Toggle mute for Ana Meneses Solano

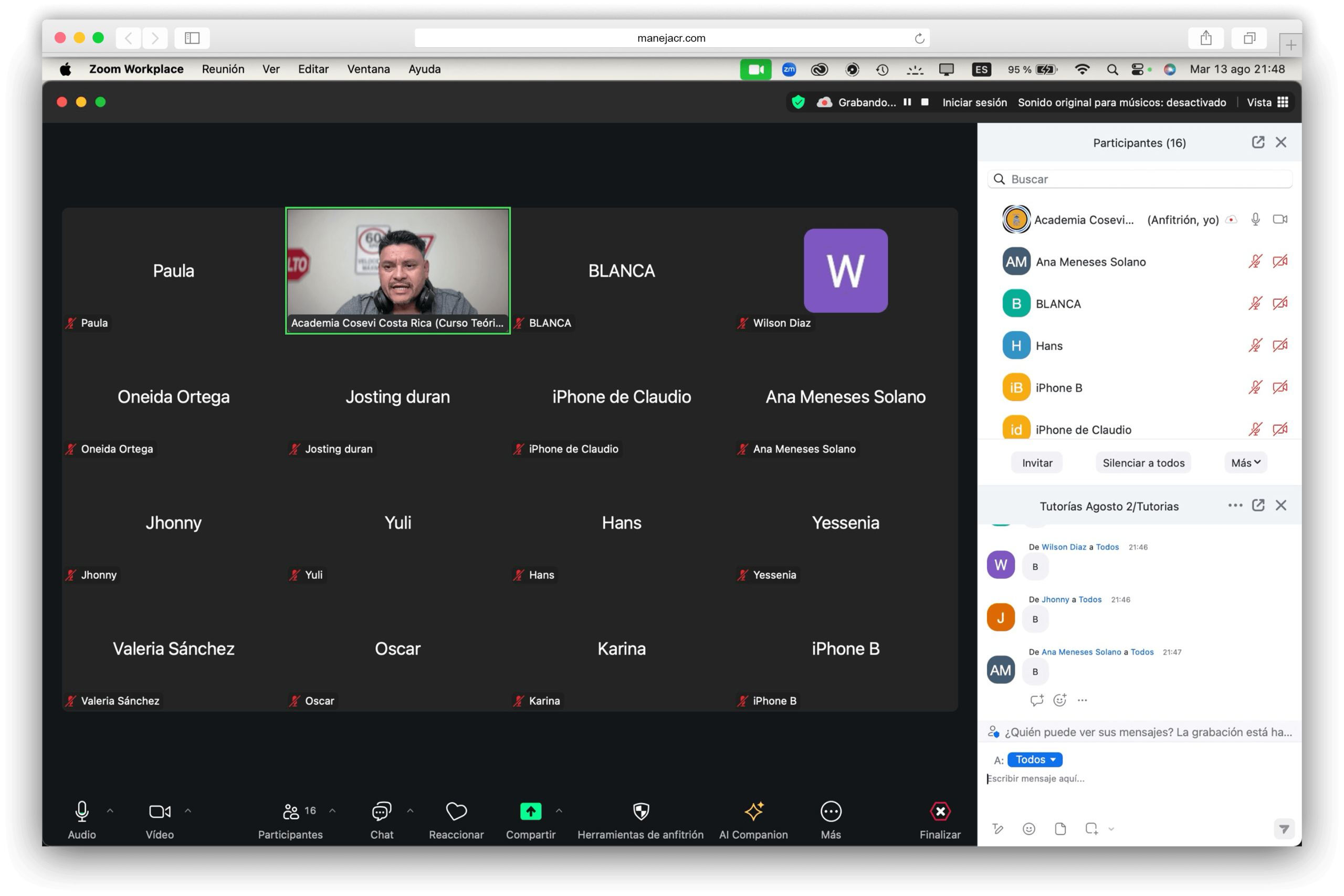coord(1255,262)
